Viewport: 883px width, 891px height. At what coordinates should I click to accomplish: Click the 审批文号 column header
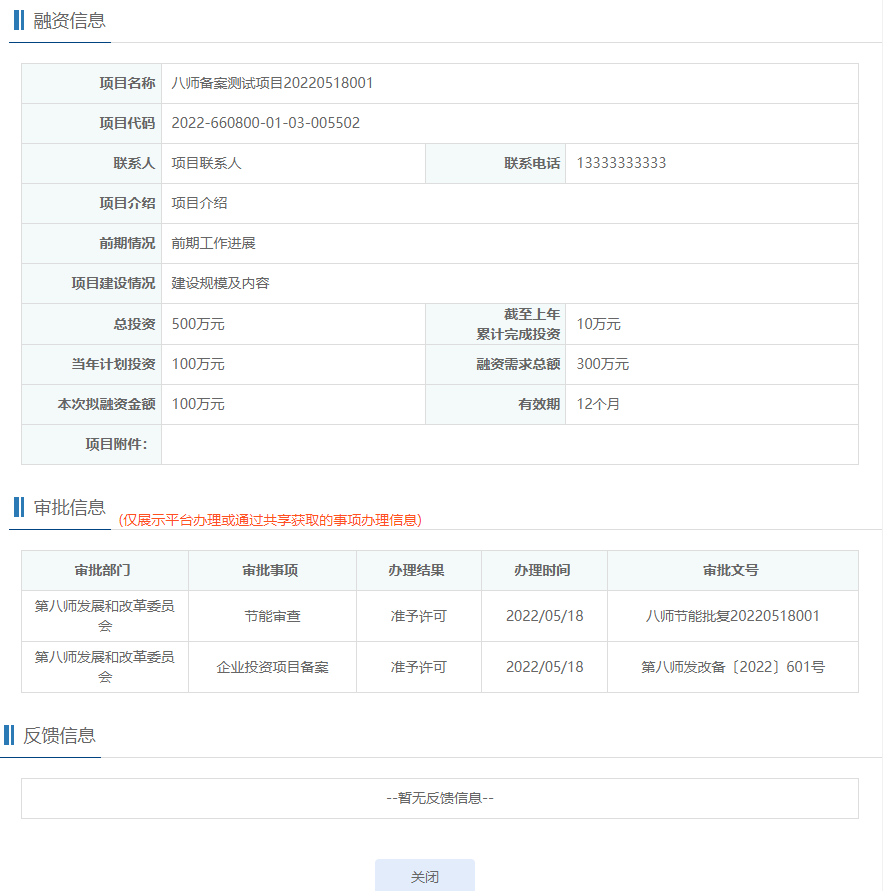pyautogui.click(x=731, y=570)
